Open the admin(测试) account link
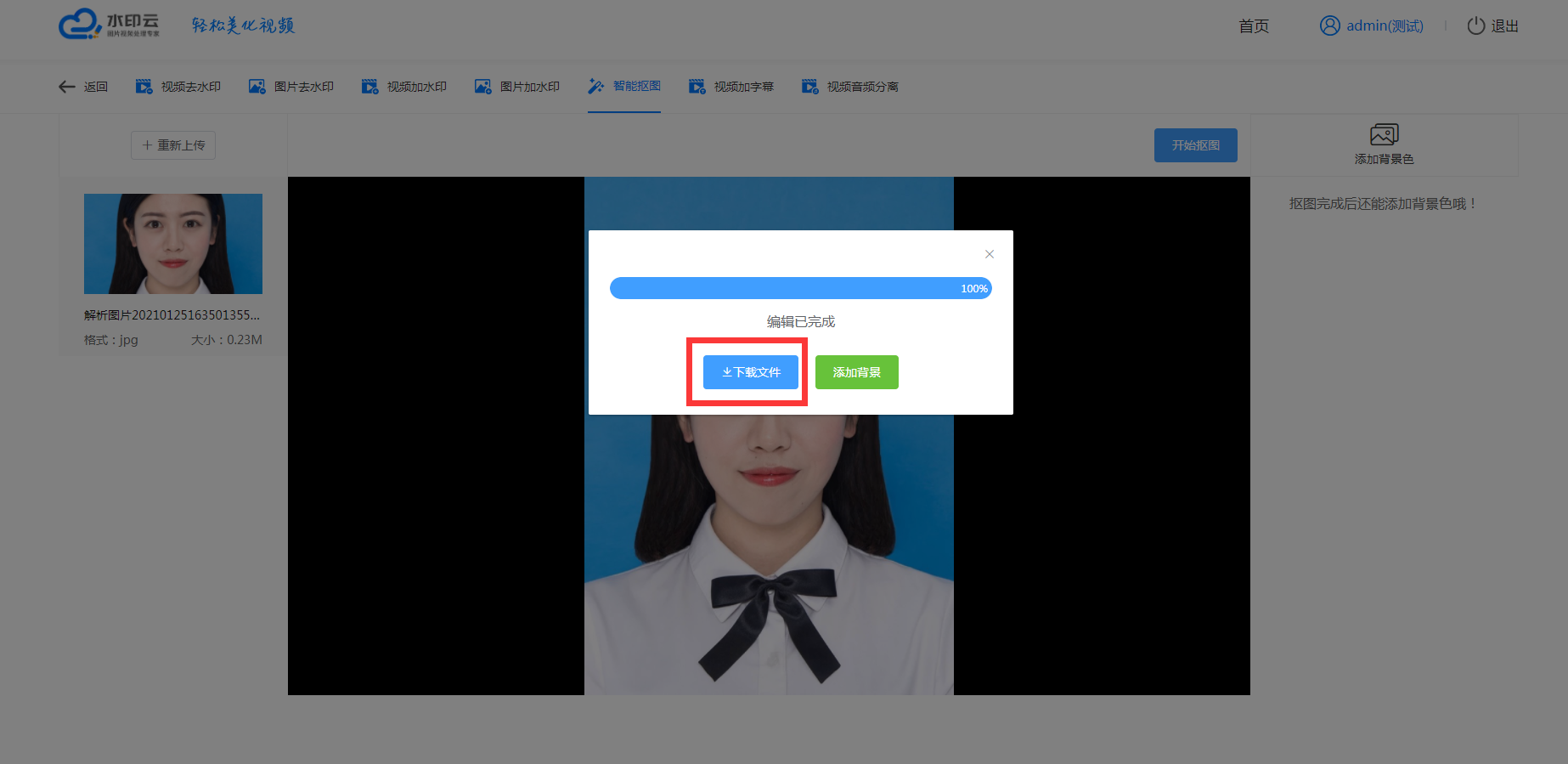Viewport: 1568px width, 764px height. pyautogui.click(x=1385, y=26)
